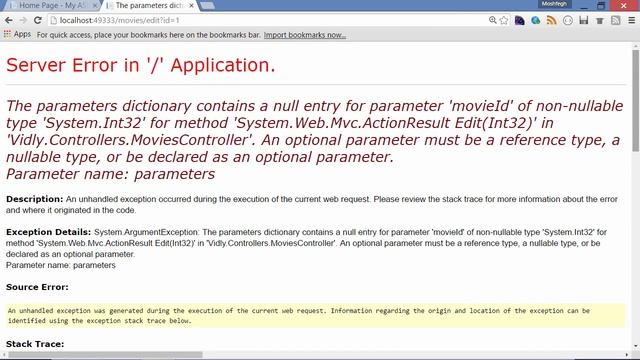The width and height of the screenshot is (640, 360).
Task: Click the round code brackets extension icon
Action: (567, 20)
